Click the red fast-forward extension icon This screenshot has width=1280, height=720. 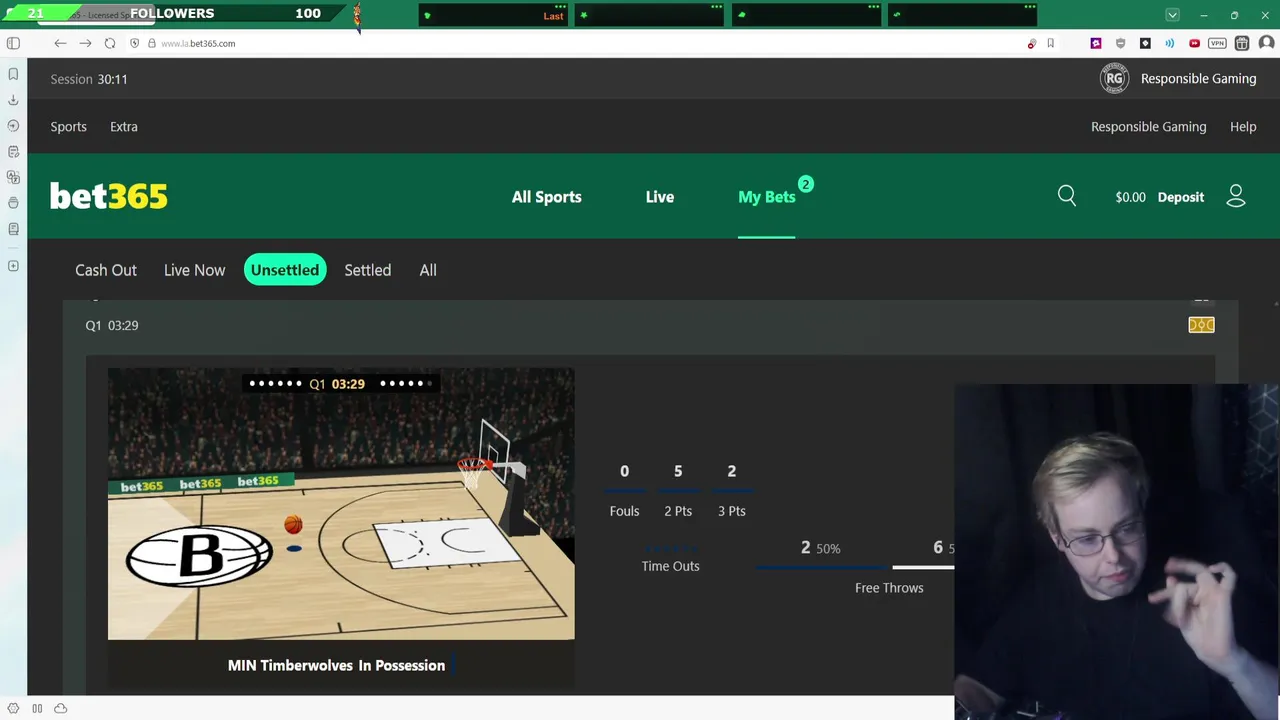(1194, 43)
